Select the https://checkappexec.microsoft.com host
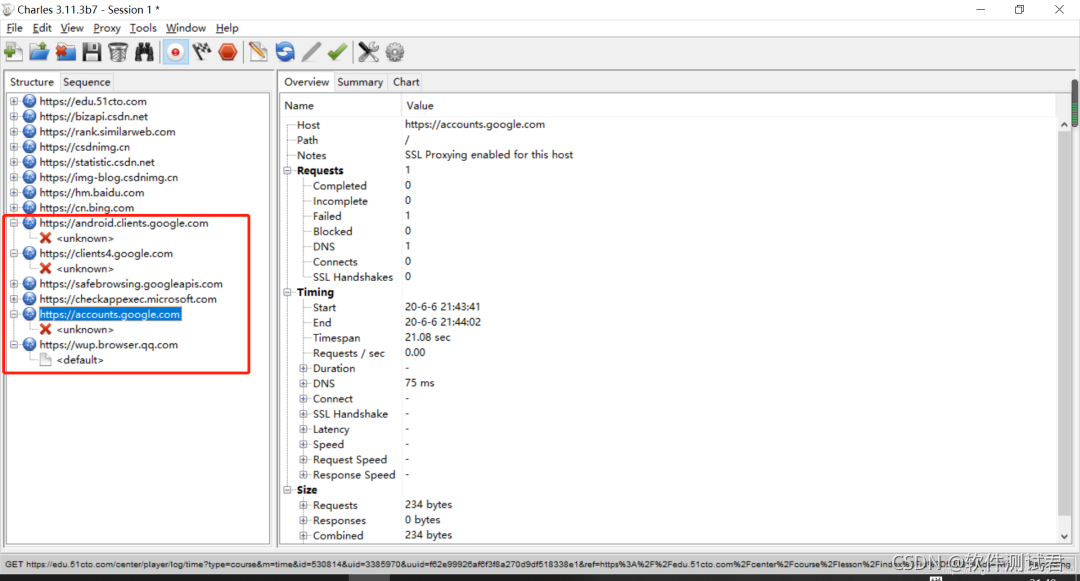The image size is (1080, 581). (x=128, y=299)
